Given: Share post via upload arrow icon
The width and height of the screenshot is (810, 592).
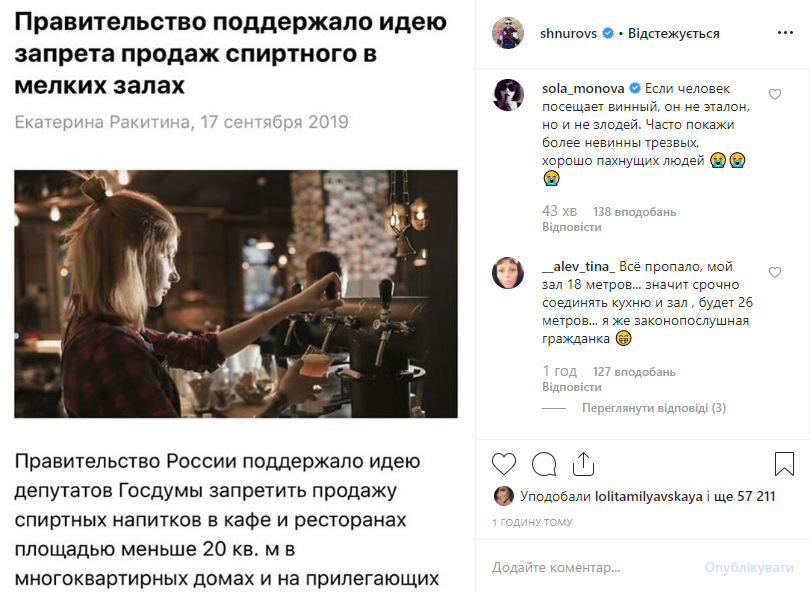Looking at the screenshot, I should [x=583, y=463].
